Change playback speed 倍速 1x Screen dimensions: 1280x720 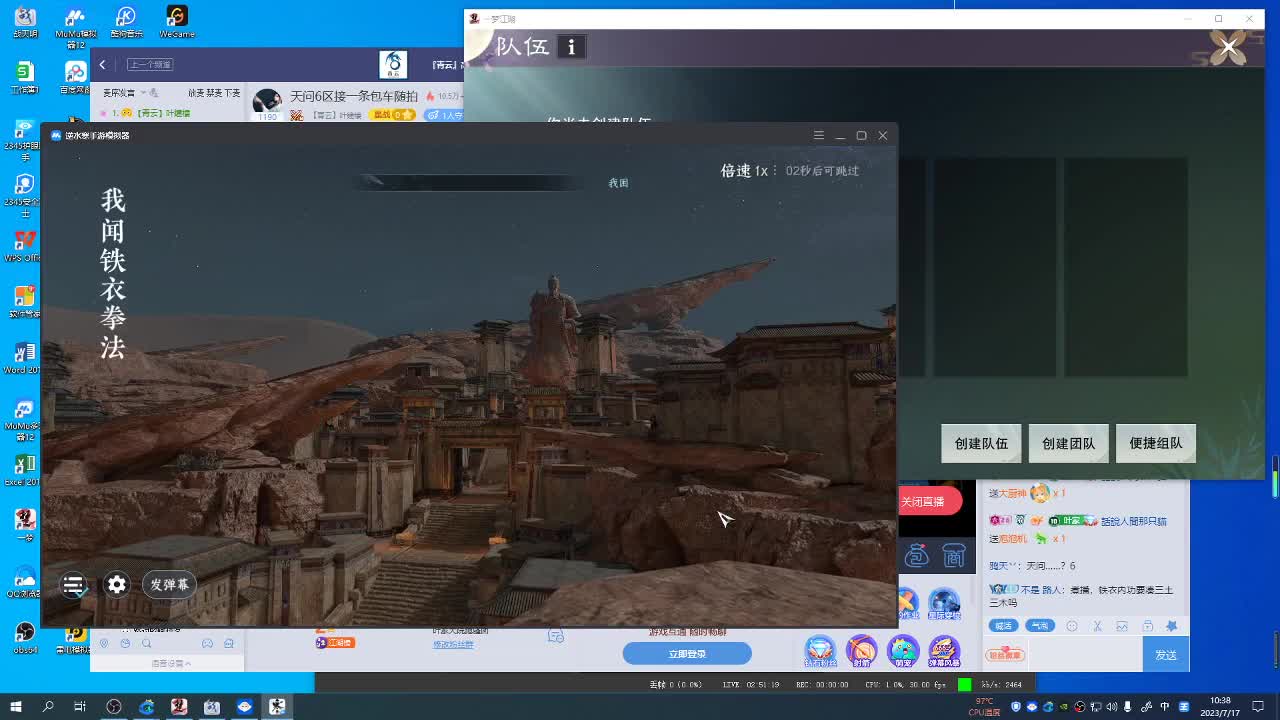point(744,171)
